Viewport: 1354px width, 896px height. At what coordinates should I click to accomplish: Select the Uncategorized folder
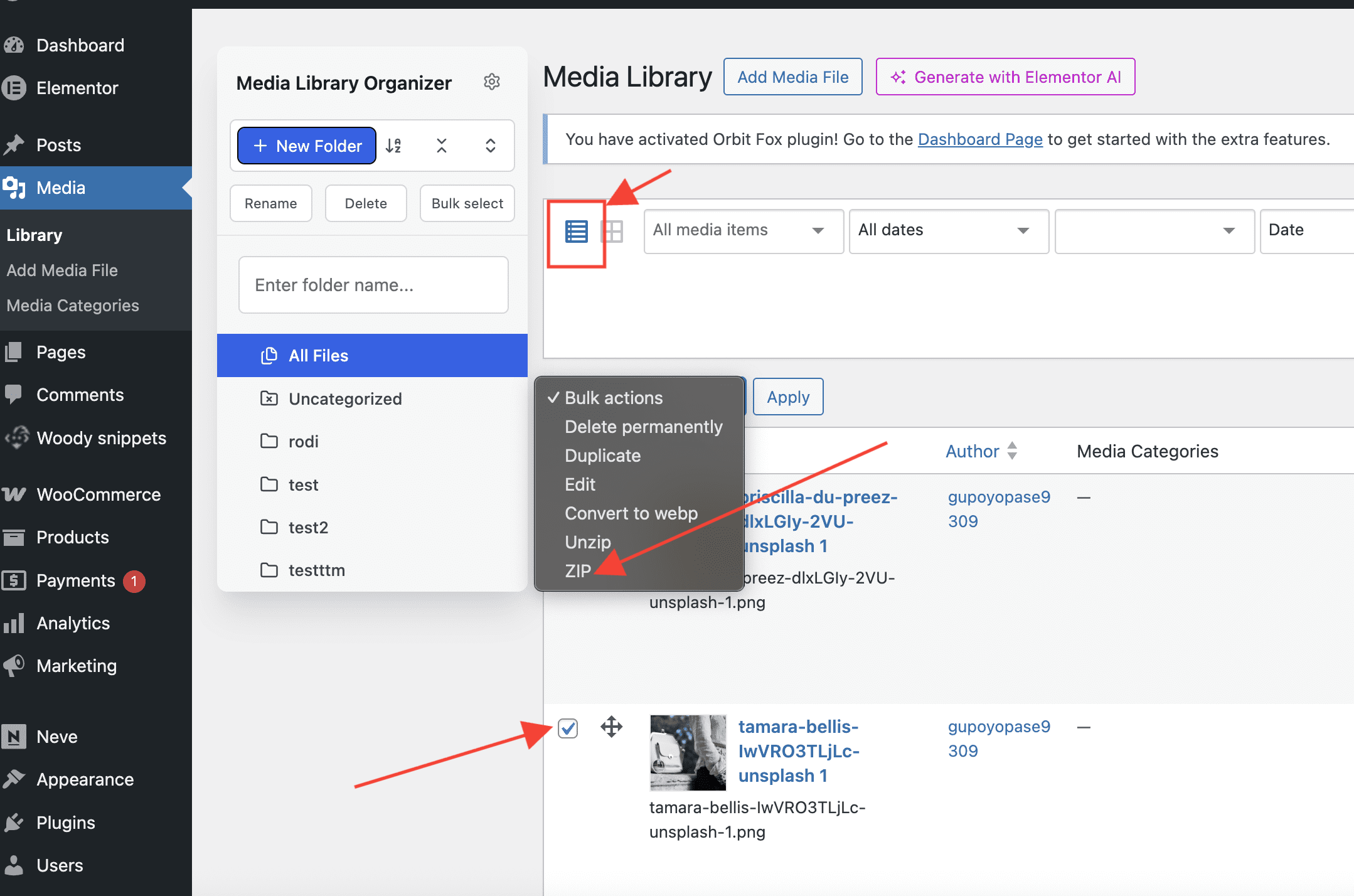coord(345,399)
